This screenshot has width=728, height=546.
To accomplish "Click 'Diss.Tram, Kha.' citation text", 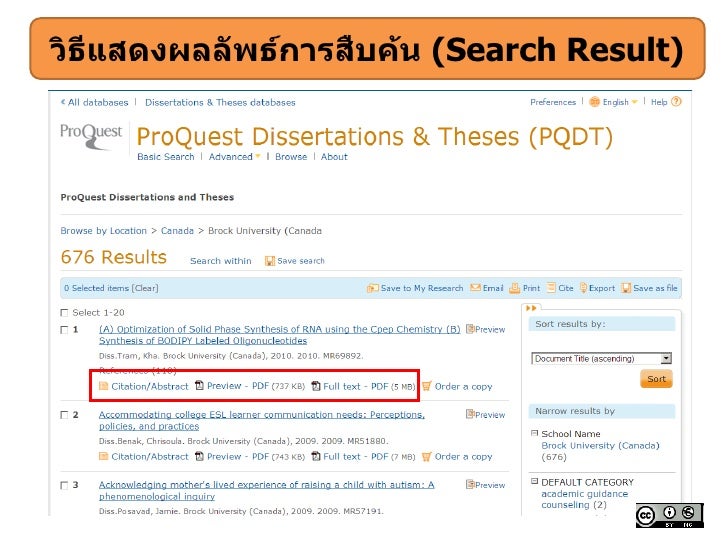I will (x=129, y=356).
